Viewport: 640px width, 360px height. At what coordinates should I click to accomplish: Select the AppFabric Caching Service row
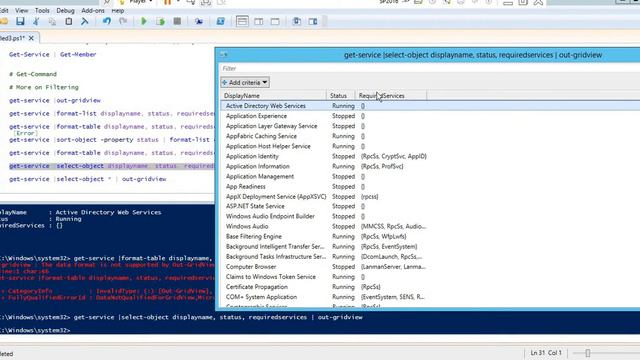430,136
